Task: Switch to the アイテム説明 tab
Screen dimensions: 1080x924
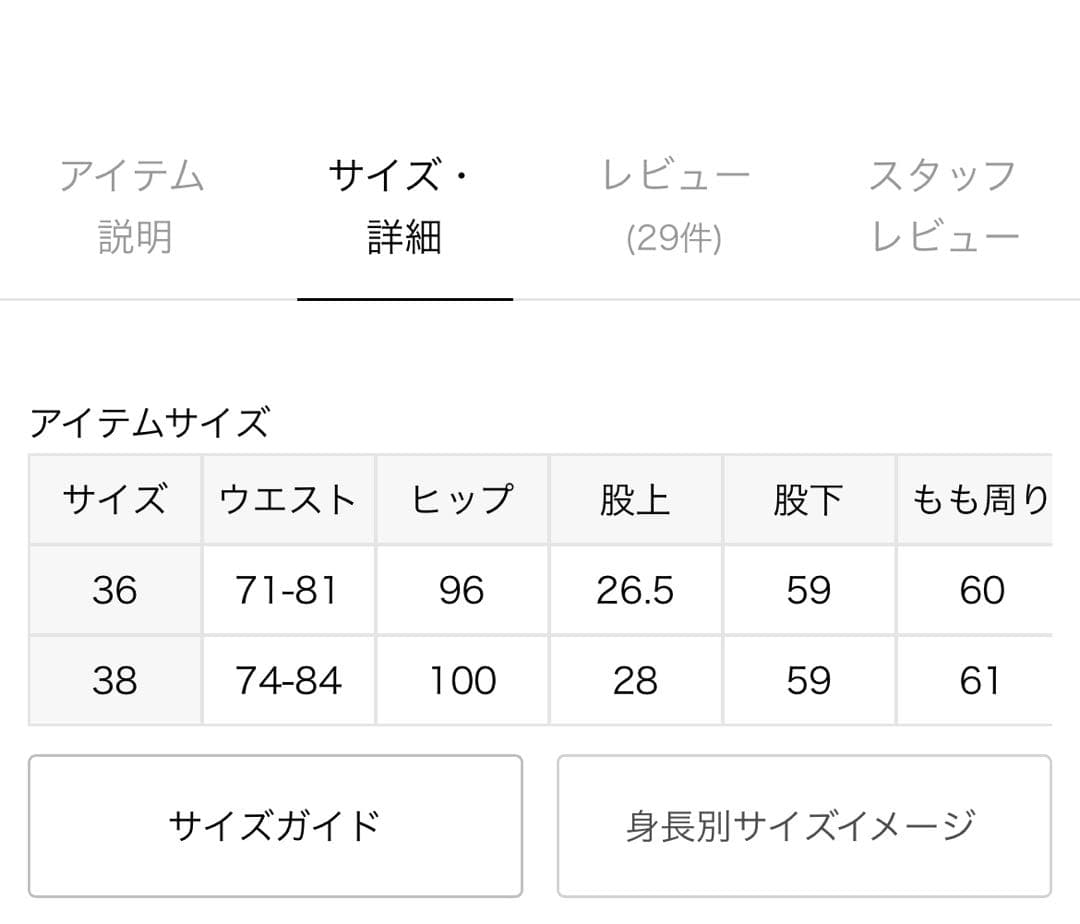Action: click(x=135, y=203)
